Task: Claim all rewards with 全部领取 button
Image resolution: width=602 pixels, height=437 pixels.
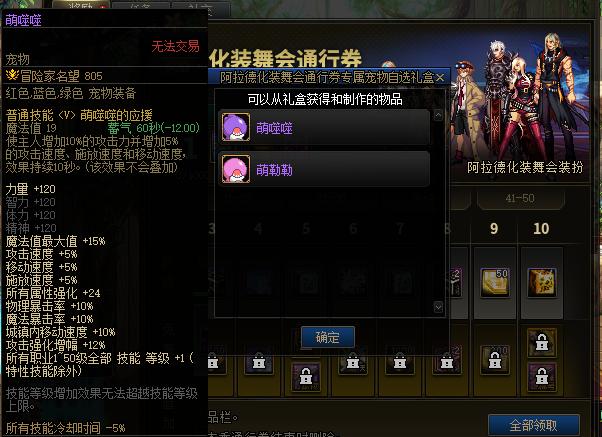Action: click(x=534, y=425)
